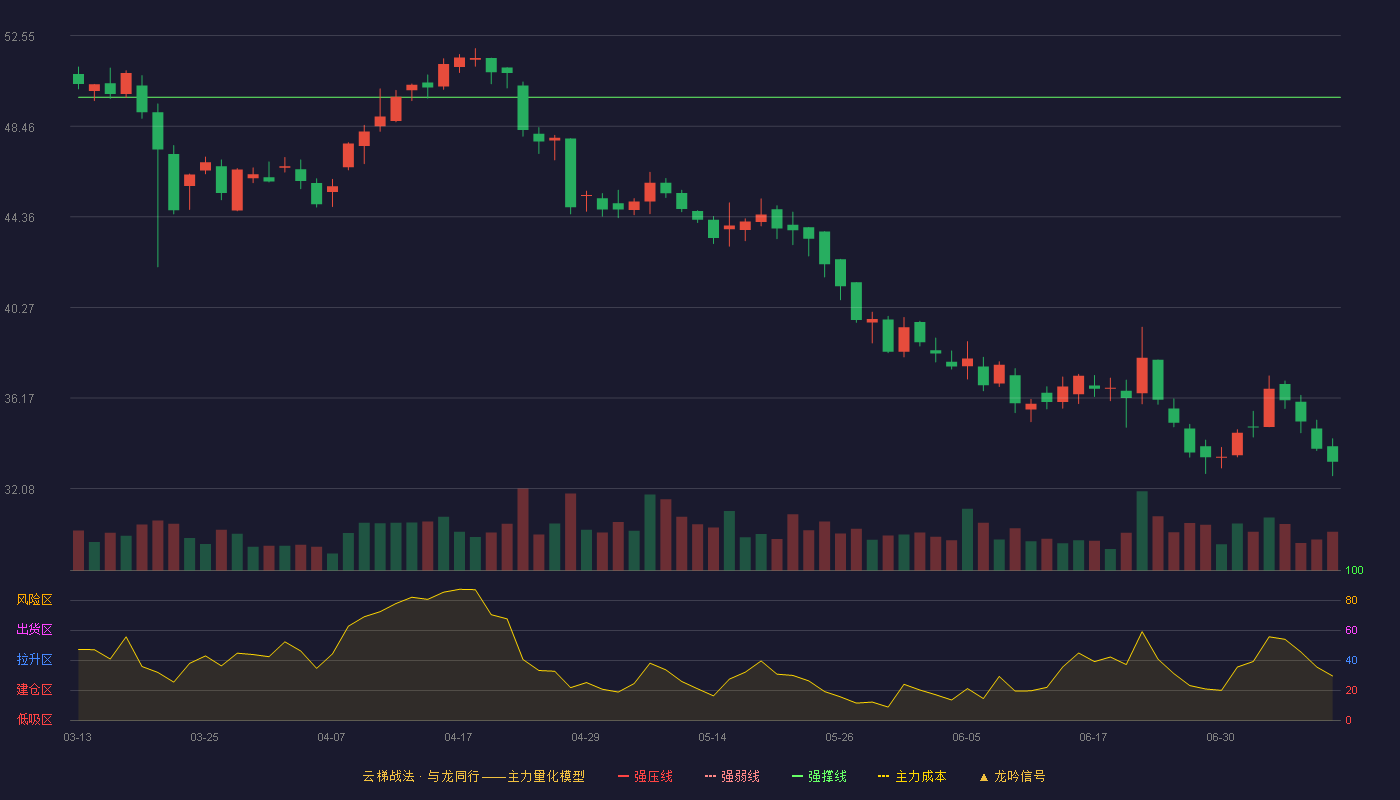Click the red dash icon beside 强压线
The height and width of the screenshot is (800, 1400).
(x=623, y=776)
